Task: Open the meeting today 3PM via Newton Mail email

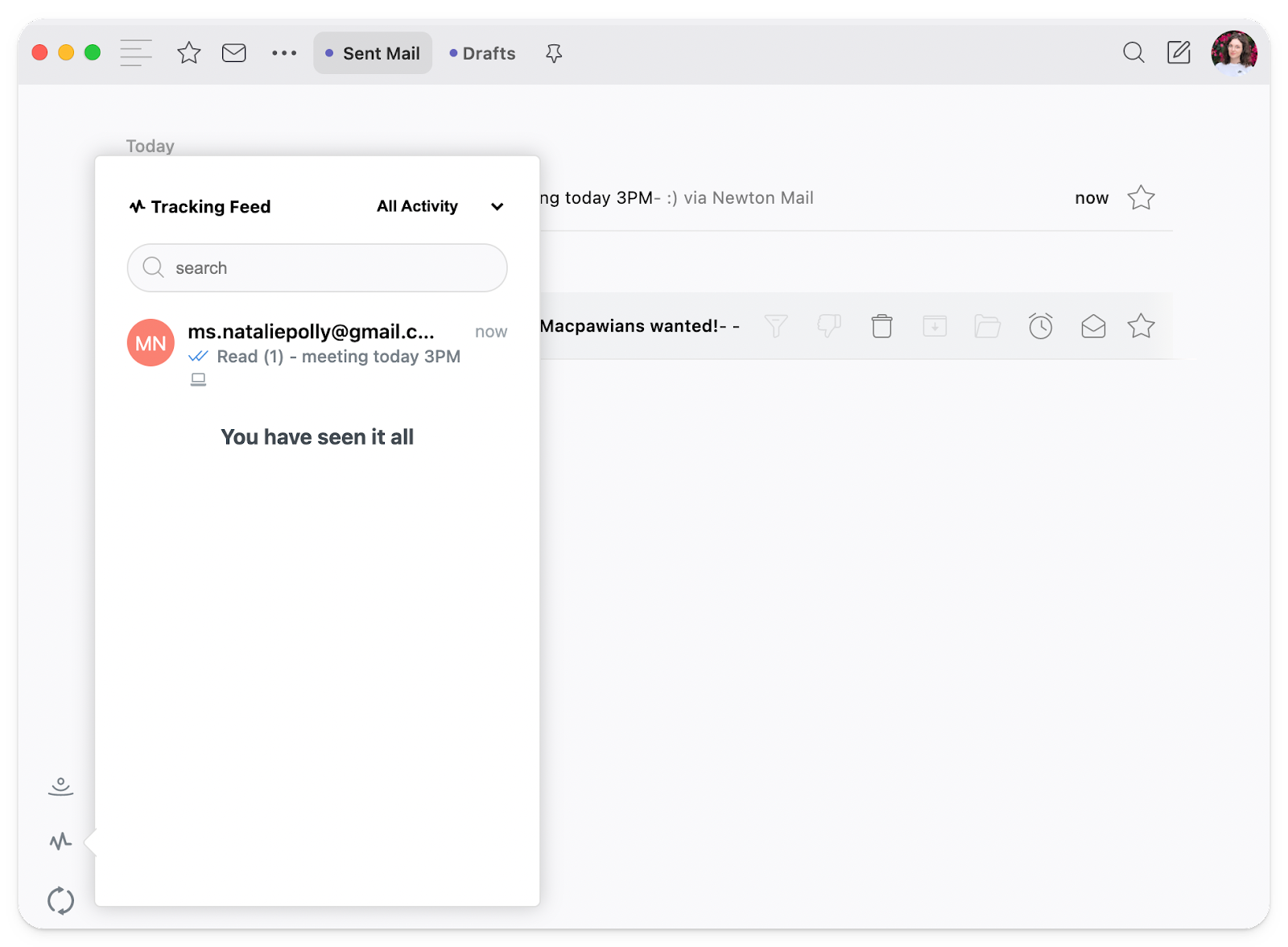Action: 856,198
